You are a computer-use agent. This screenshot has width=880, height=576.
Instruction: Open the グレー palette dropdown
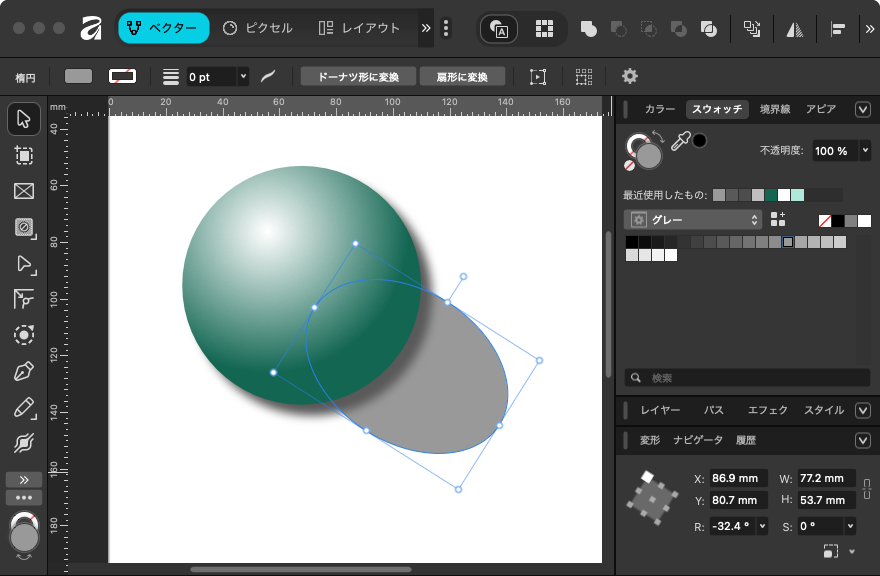click(x=692, y=219)
